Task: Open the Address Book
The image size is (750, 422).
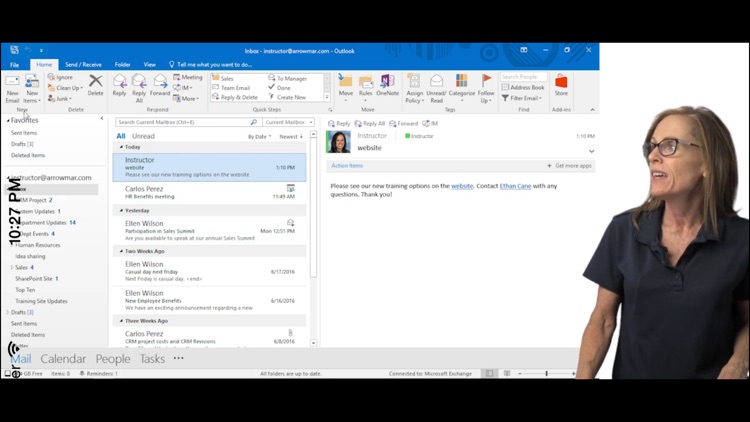Action: pos(523,88)
